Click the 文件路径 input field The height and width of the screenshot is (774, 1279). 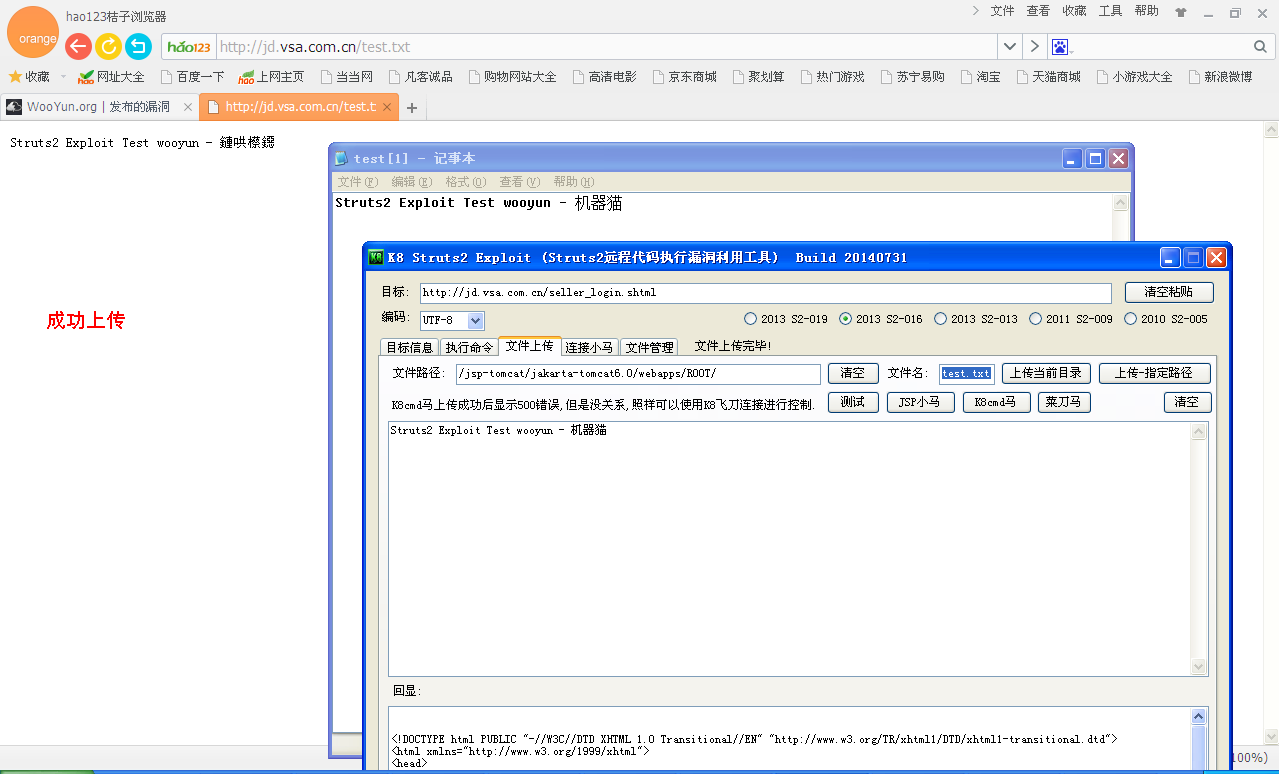coord(638,374)
